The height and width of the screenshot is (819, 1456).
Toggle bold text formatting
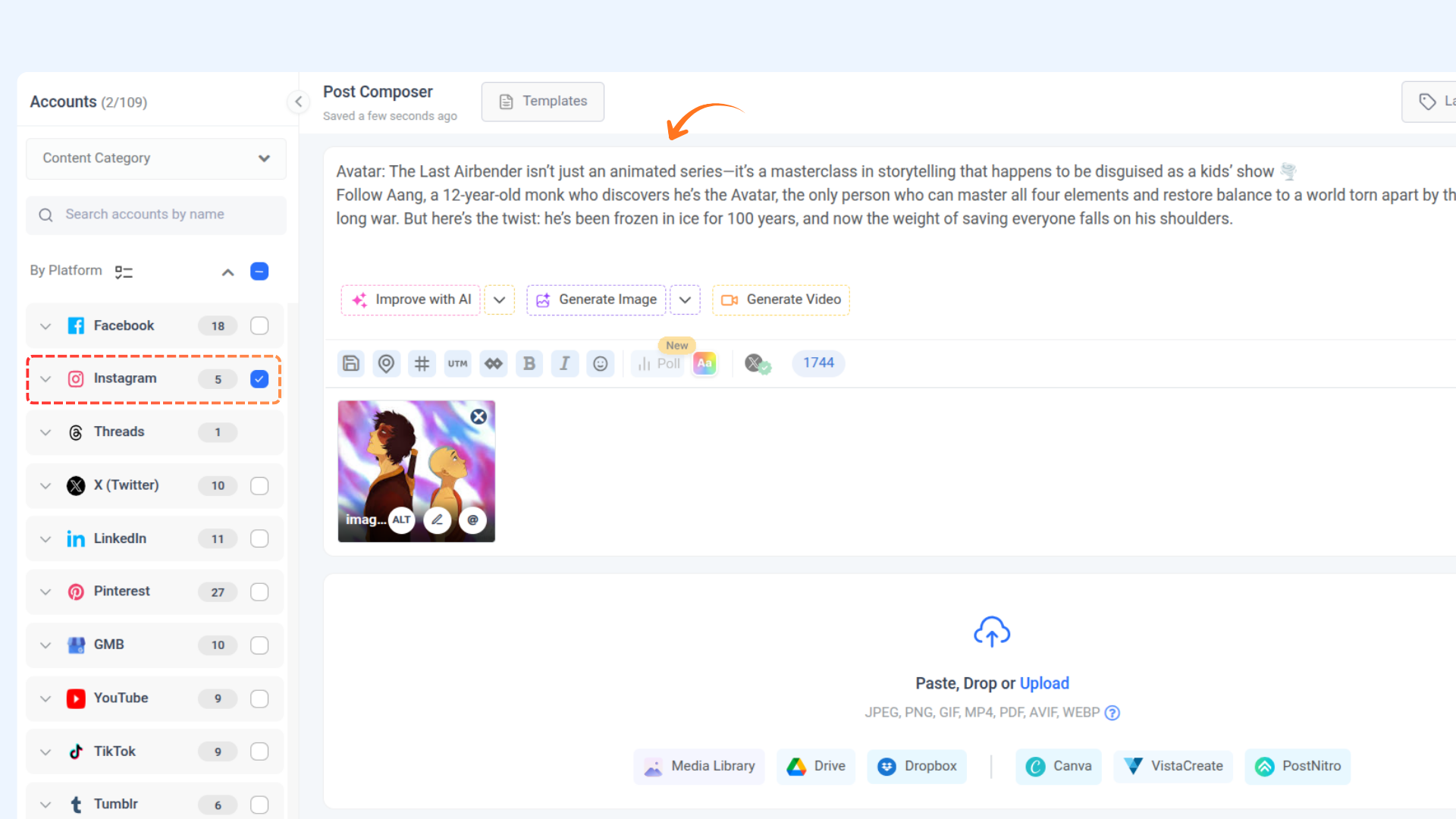point(529,363)
